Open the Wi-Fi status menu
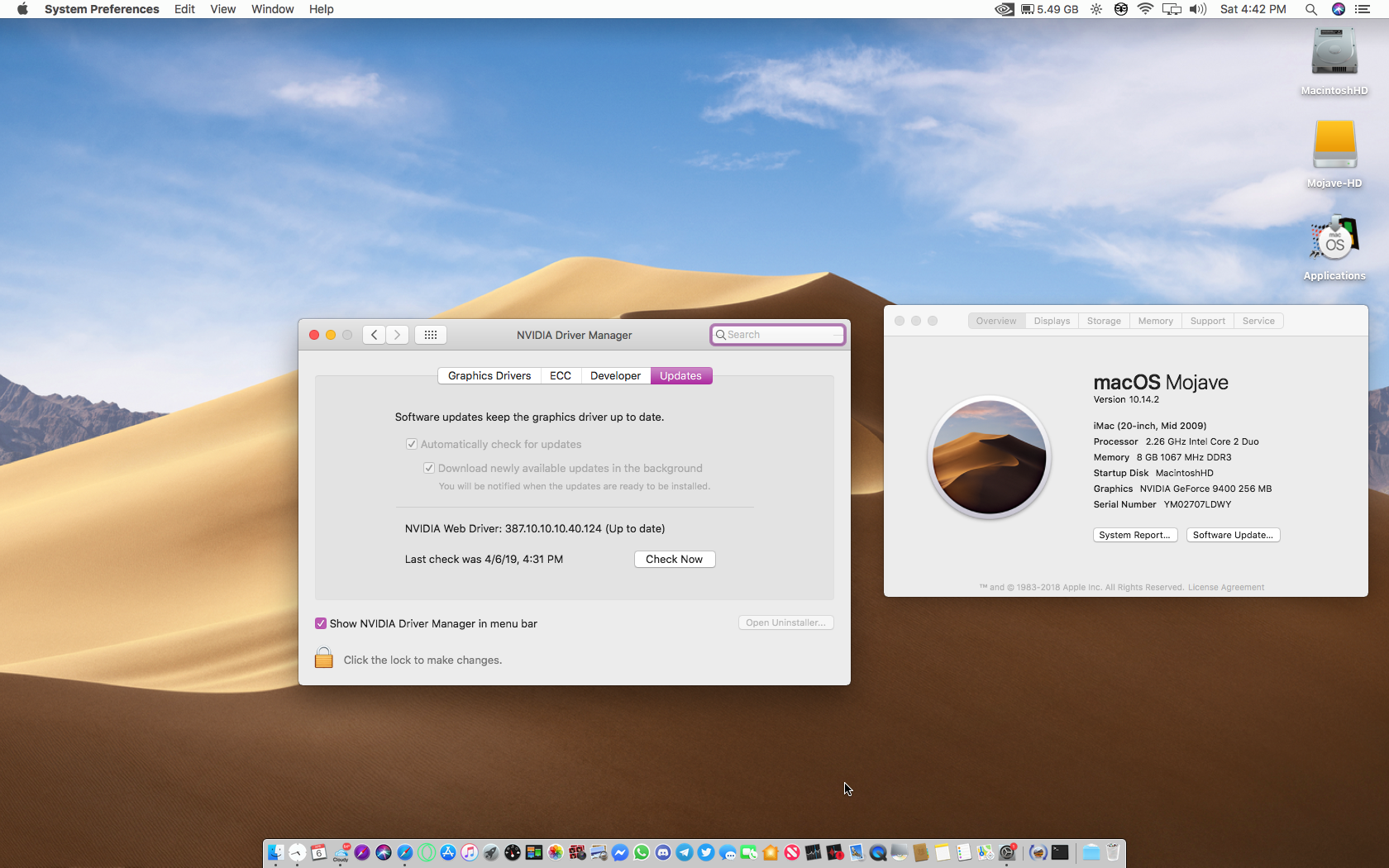 coord(1145,9)
